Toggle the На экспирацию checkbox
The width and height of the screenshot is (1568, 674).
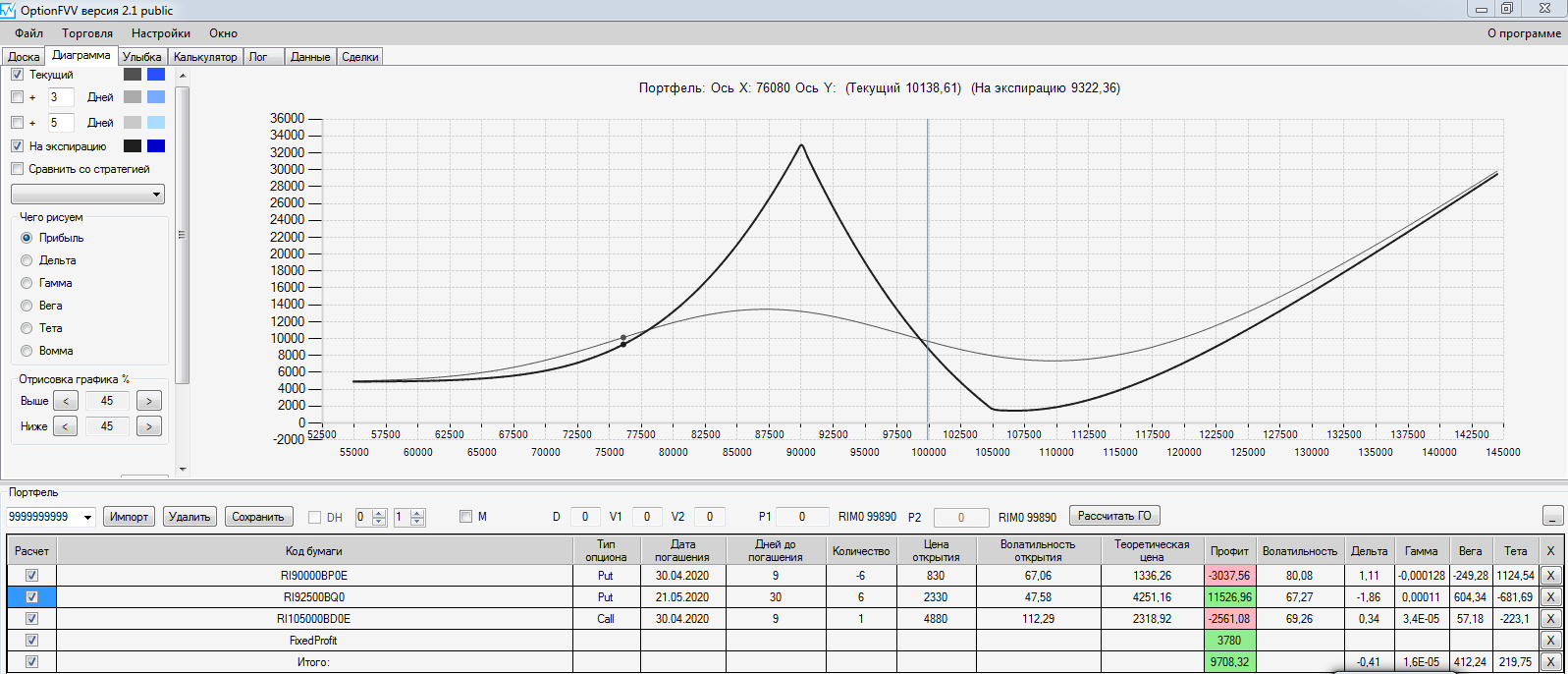pyautogui.click(x=17, y=146)
